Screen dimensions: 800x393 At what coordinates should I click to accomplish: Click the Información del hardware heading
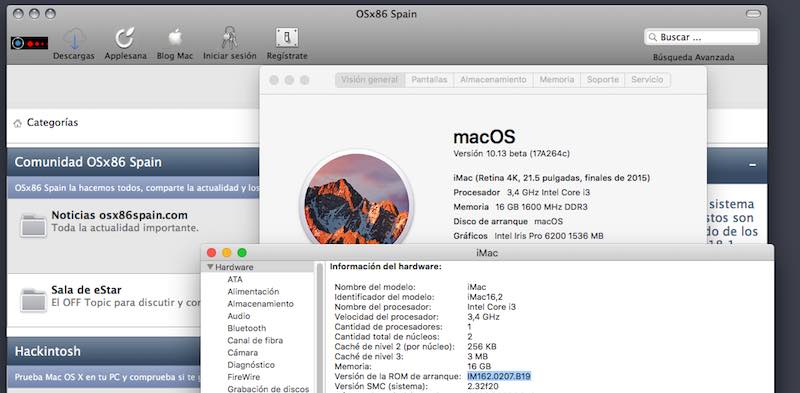coord(386,267)
